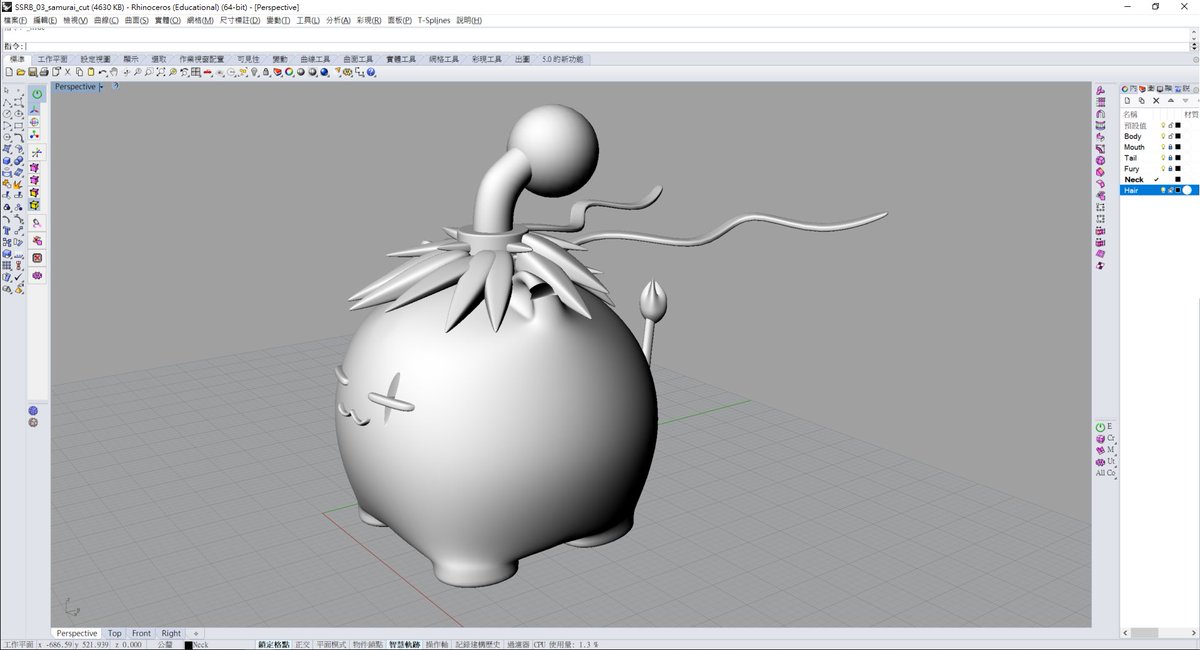Image resolution: width=1200 pixels, height=650 pixels.
Task: Select the pointer tool in left sidebar
Action: click(x=7, y=91)
